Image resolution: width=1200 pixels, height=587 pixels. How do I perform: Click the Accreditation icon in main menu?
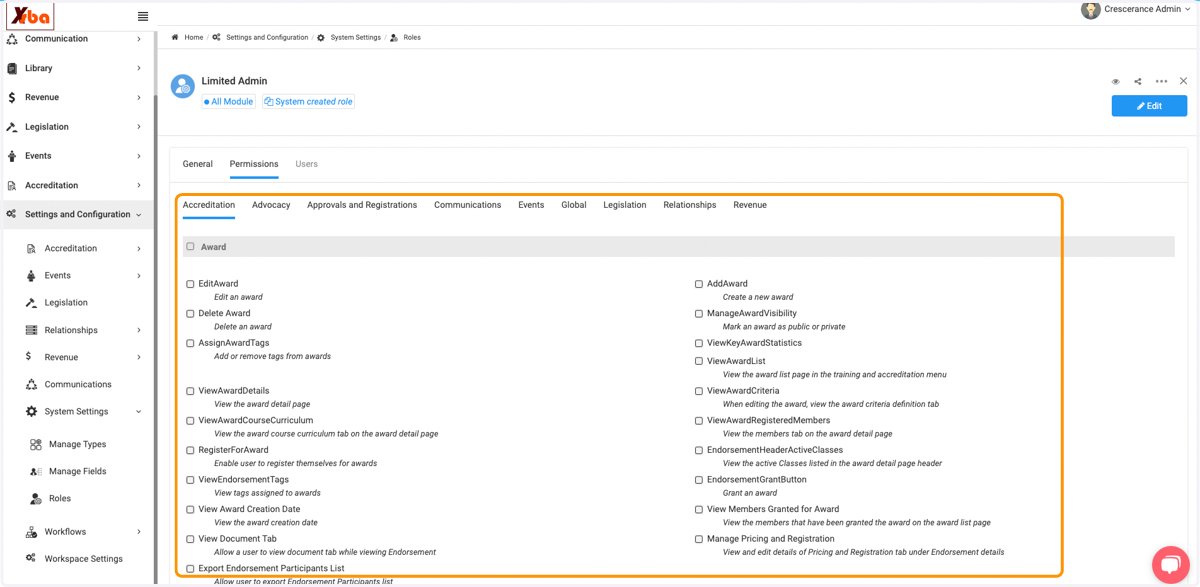pyautogui.click(x=12, y=185)
